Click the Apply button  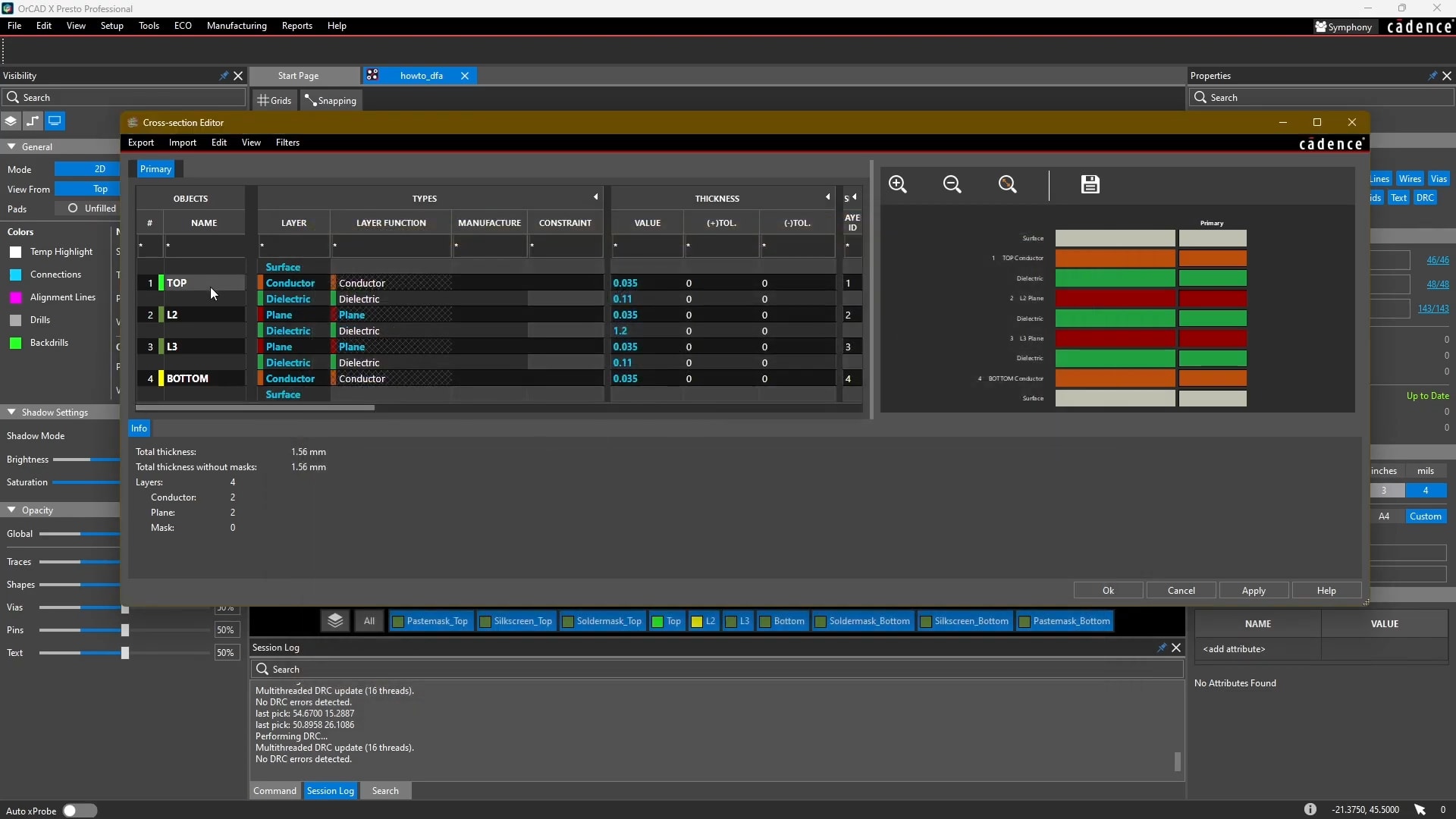(x=1254, y=591)
